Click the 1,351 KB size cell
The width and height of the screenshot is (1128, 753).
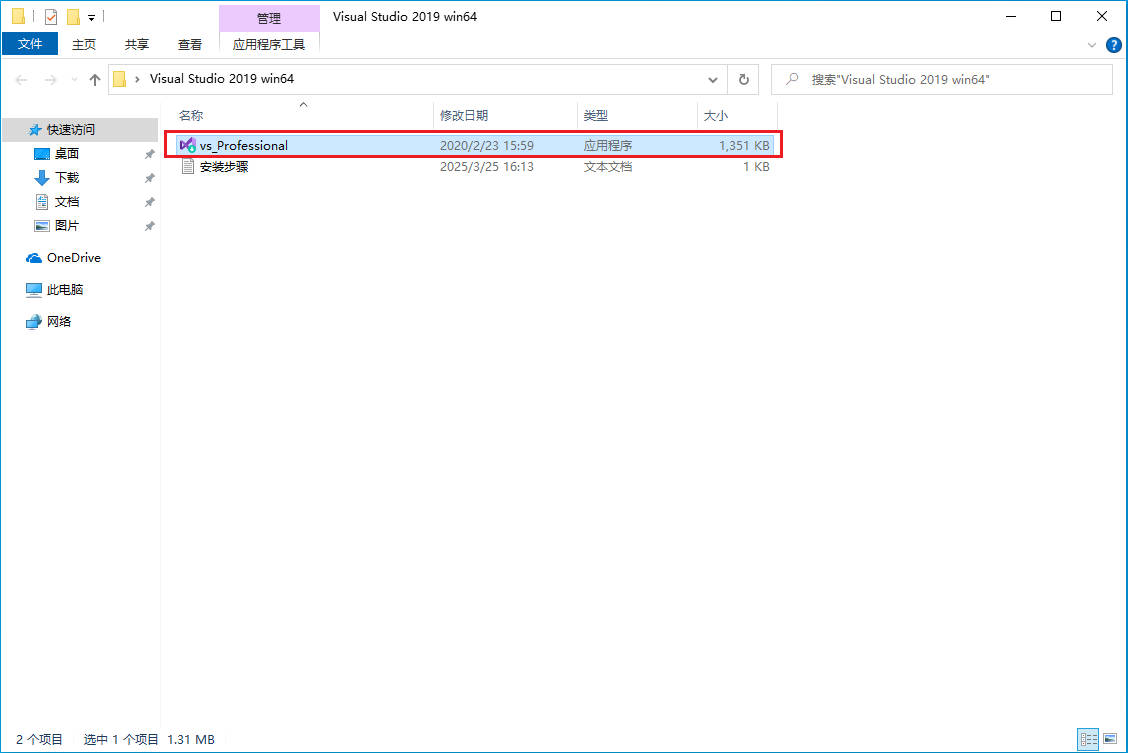point(744,145)
